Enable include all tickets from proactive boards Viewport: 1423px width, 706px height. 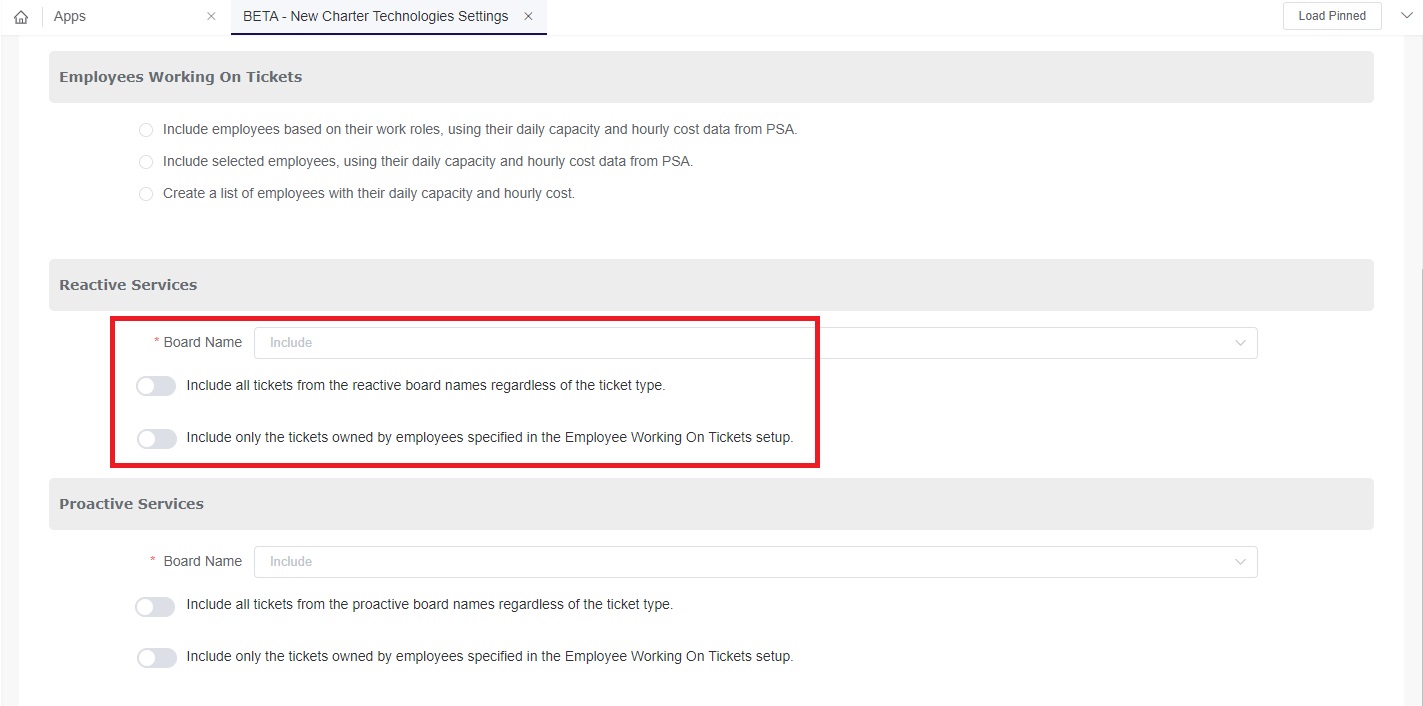click(x=156, y=606)
